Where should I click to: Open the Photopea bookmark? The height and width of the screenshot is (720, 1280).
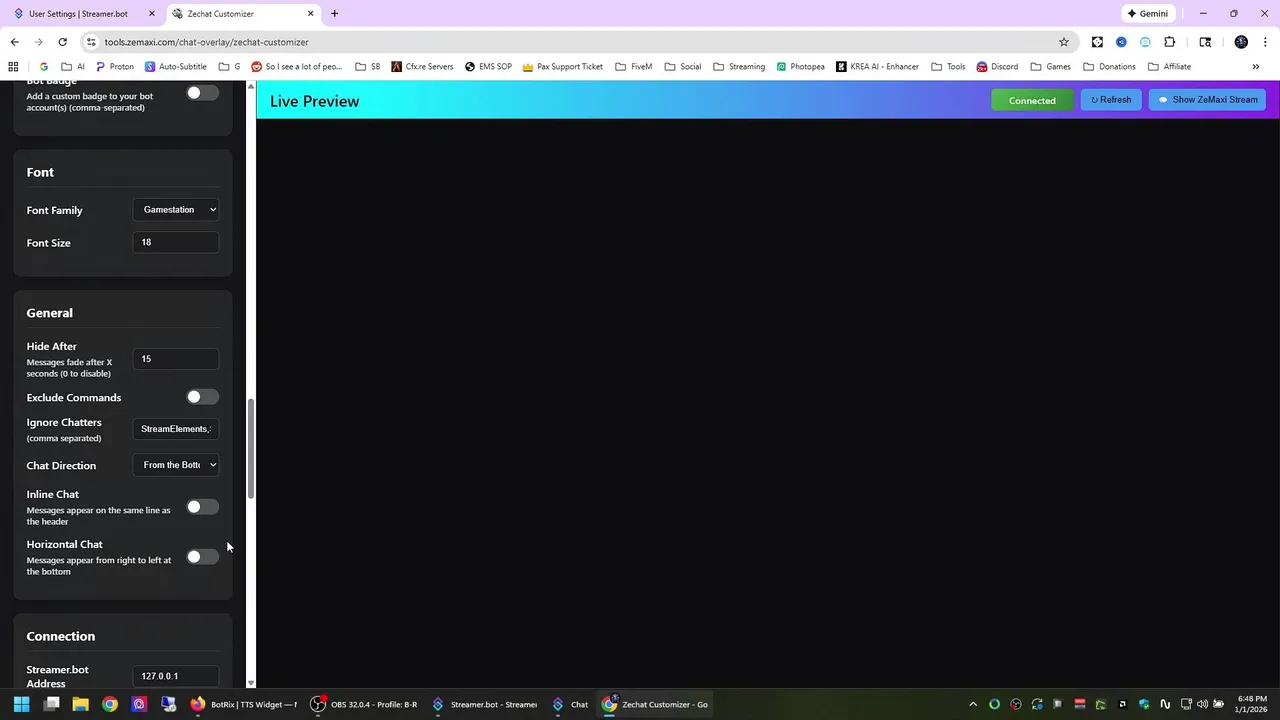[x=800, y=67]
